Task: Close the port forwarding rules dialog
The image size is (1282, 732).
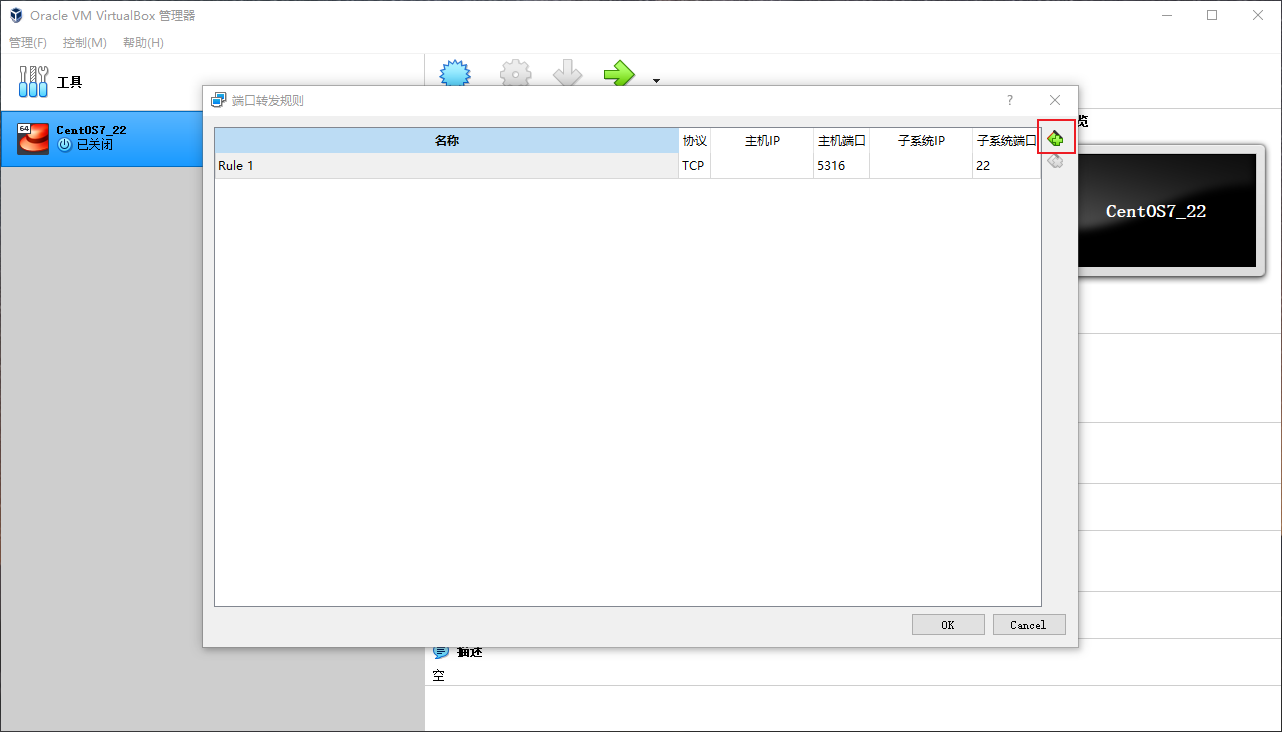Action: pos(1055,100)
